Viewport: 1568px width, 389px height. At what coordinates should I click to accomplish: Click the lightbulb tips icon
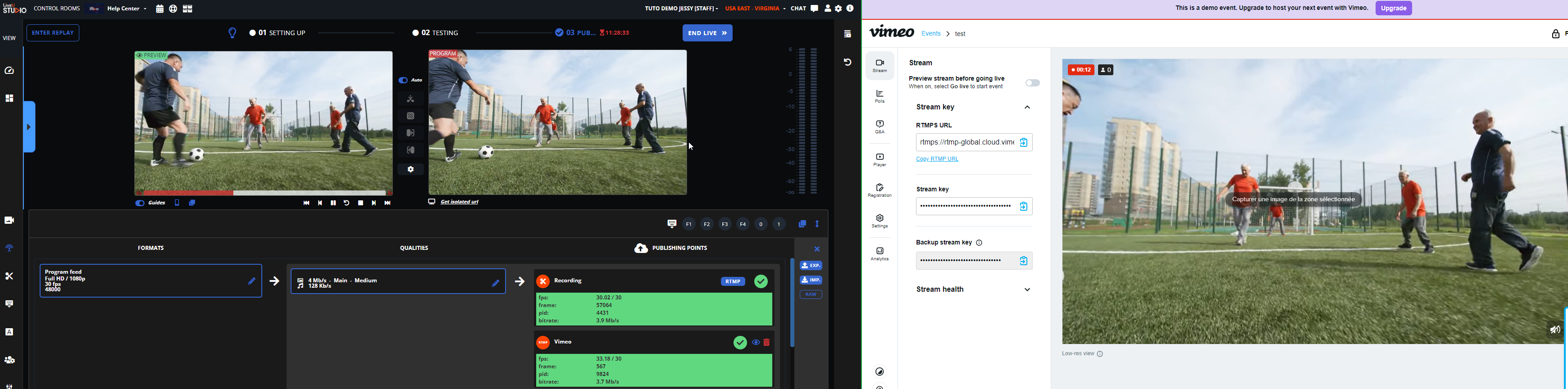232,33
